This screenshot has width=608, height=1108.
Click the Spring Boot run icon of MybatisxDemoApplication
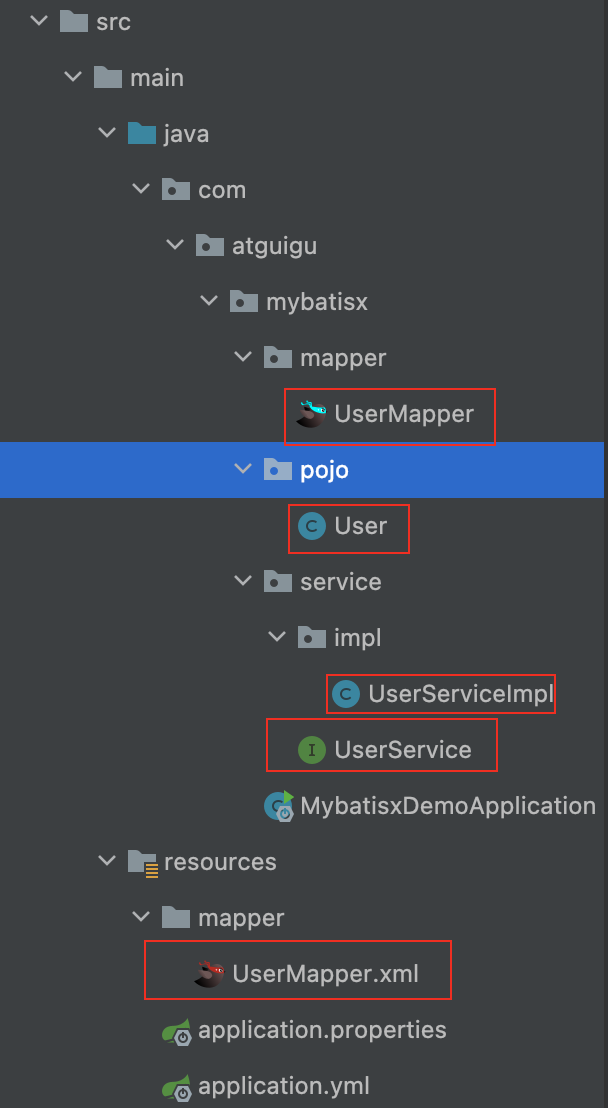click(x=279, y=806)
